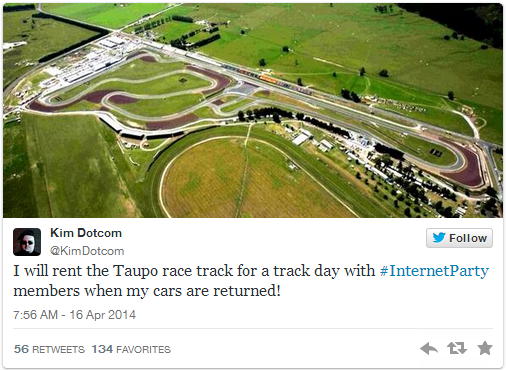The width and height of the screenshot is (506, 370).
Task: Click the word RETWEETS in the stats row
Action: 58,349
